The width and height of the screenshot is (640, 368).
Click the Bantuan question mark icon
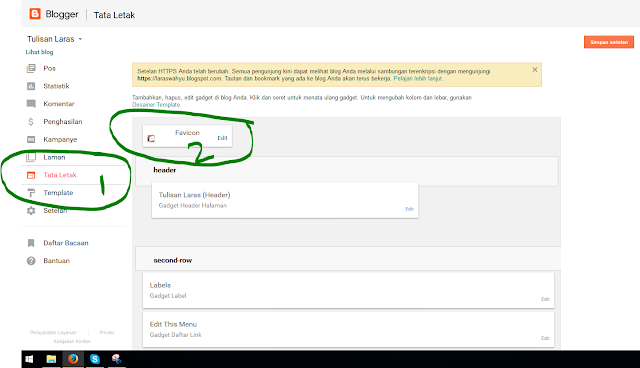tap(31, 261)
